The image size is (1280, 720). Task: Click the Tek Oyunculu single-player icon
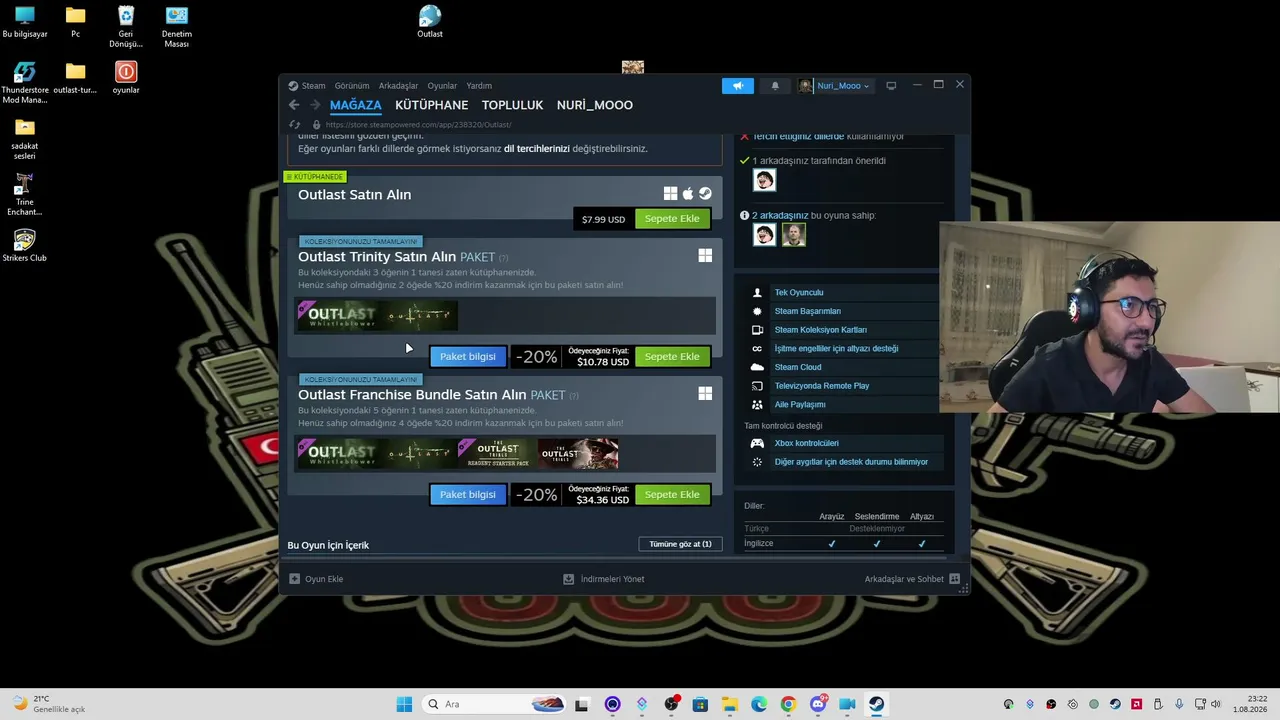click(757, 293)
